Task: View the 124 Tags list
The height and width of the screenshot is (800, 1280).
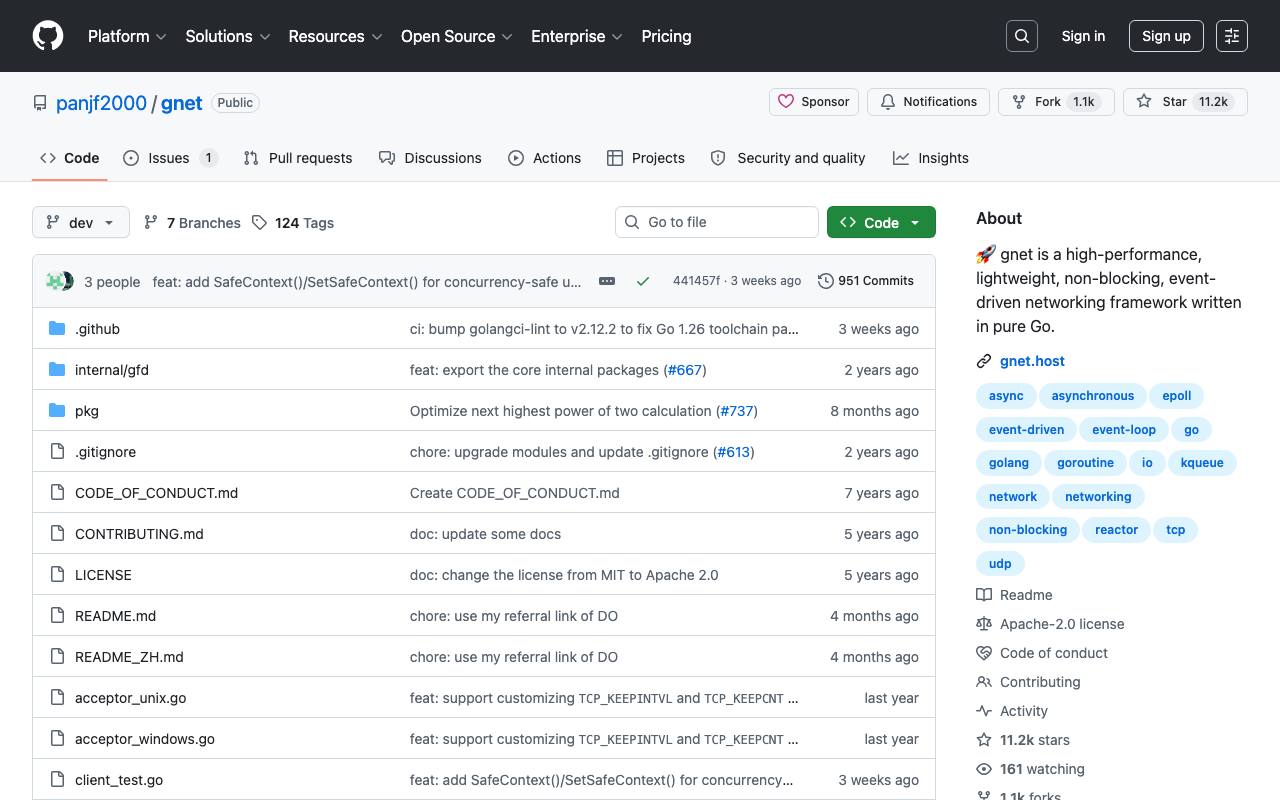Action: pyautogui.click(x=293, y=223)
